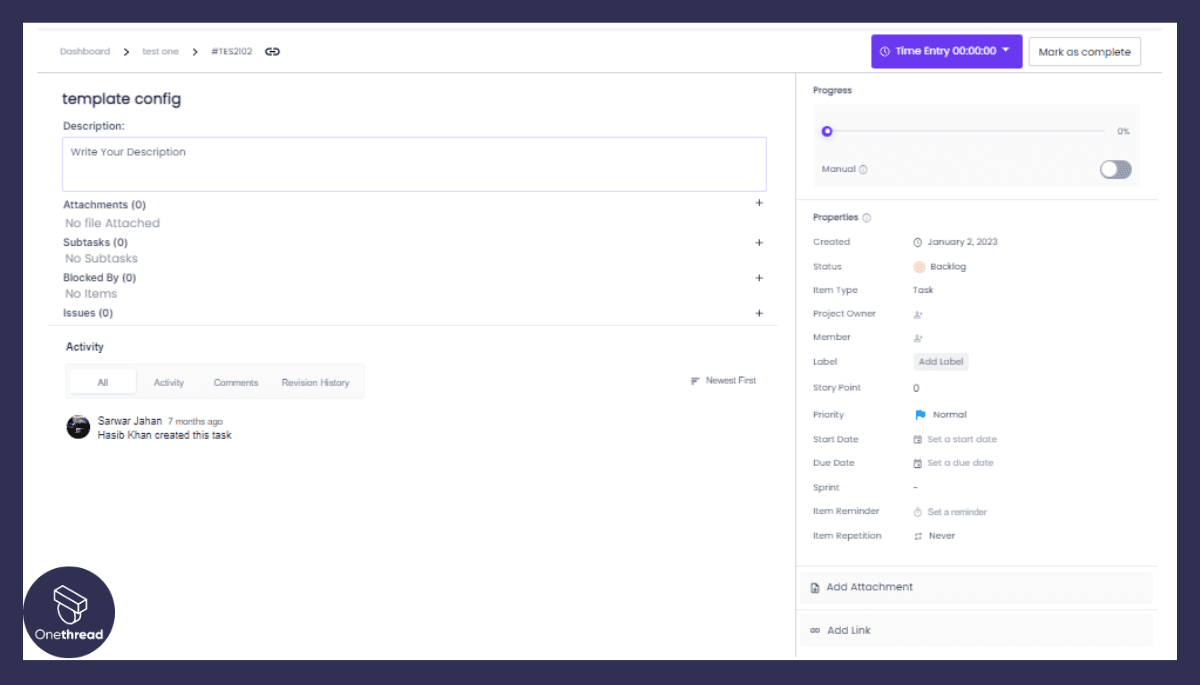Add a subtask with the plus icon

coord(759,242)
